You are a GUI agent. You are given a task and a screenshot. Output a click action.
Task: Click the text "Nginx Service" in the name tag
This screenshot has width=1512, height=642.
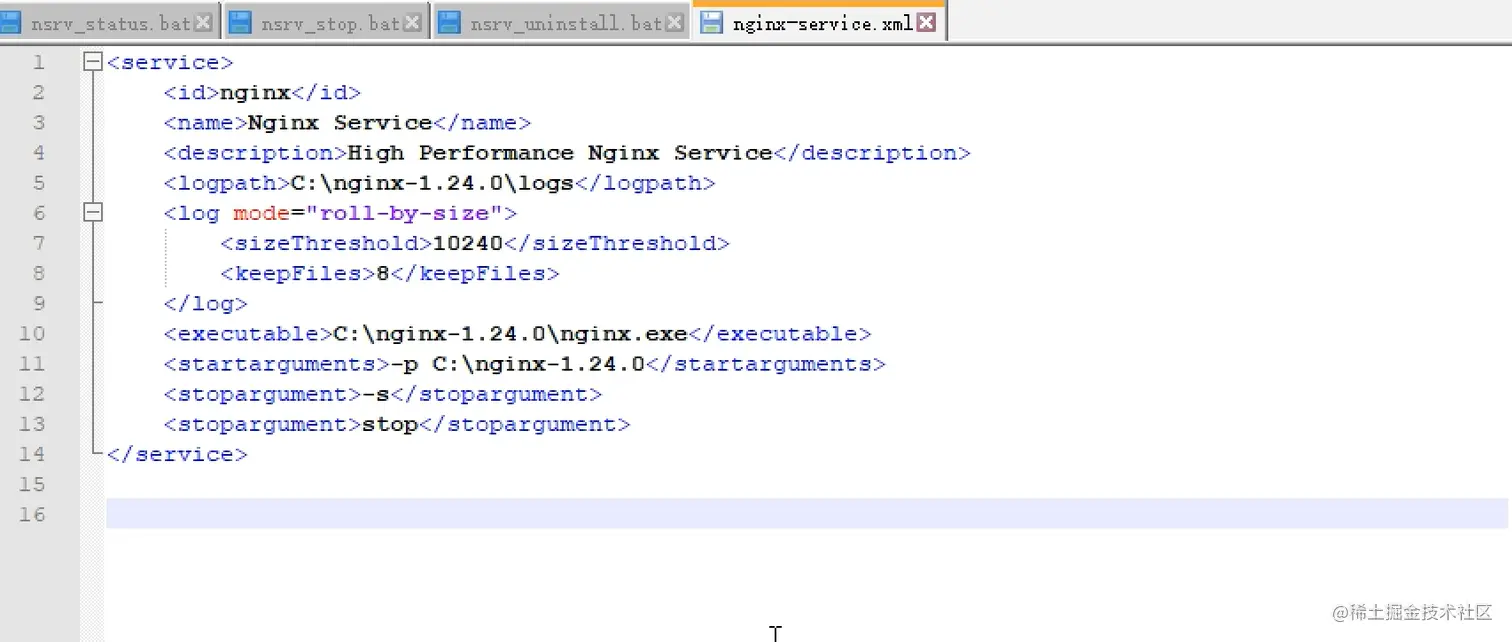[x=340, y=123]
